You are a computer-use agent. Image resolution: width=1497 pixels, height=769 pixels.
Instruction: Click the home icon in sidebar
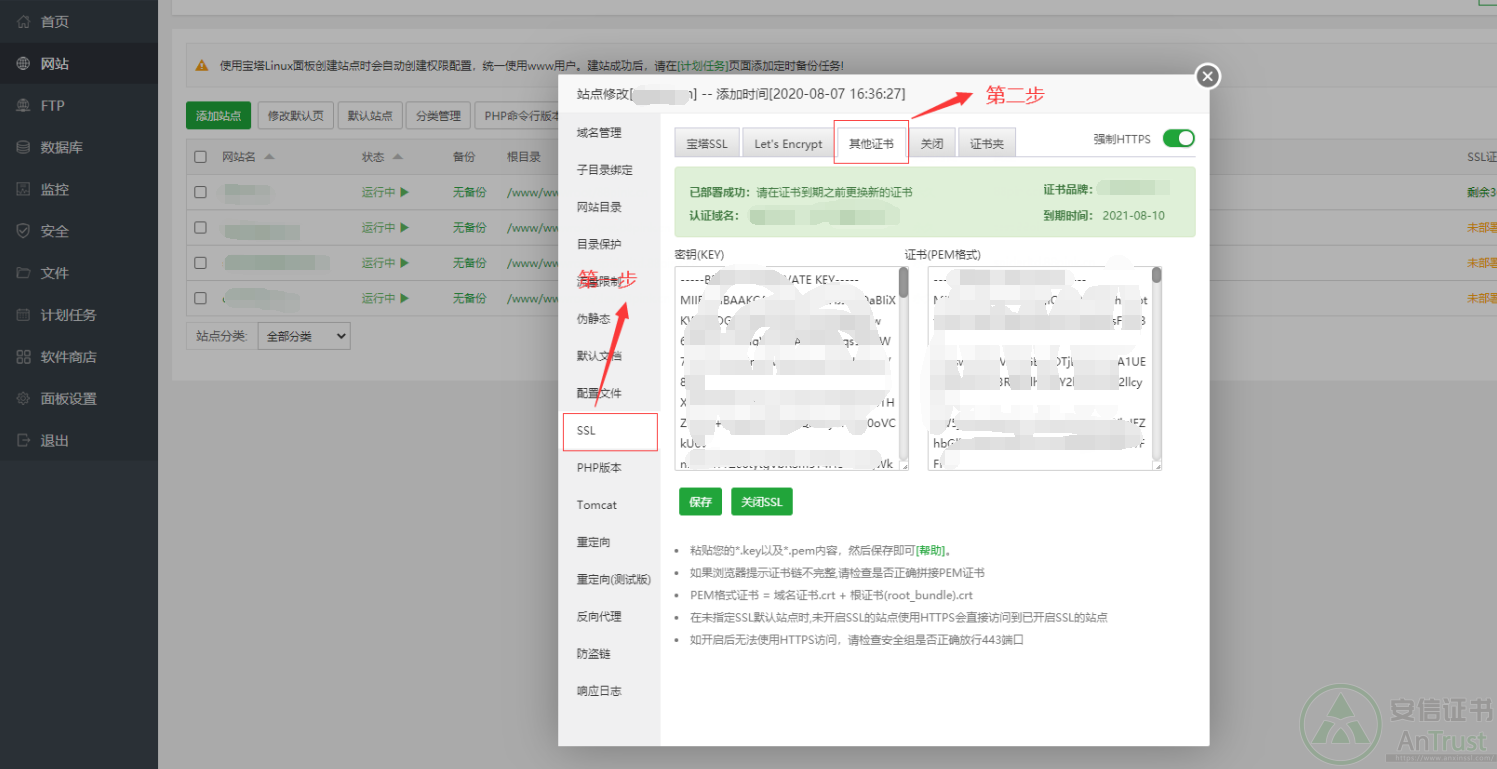[24, 22]
